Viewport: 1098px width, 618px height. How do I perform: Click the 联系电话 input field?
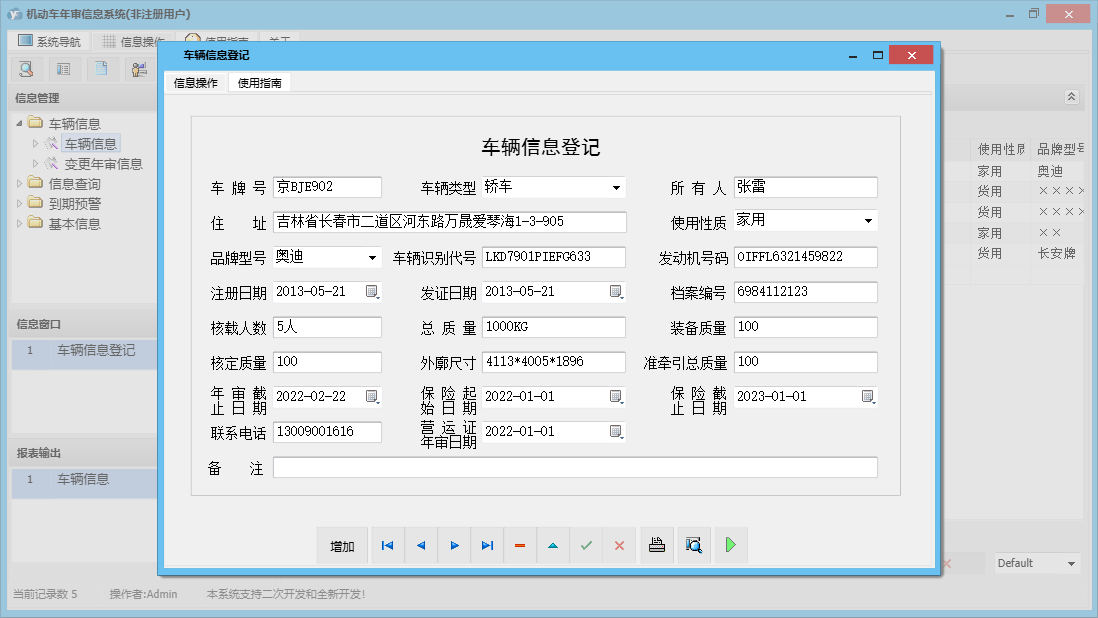coord(328,432)
